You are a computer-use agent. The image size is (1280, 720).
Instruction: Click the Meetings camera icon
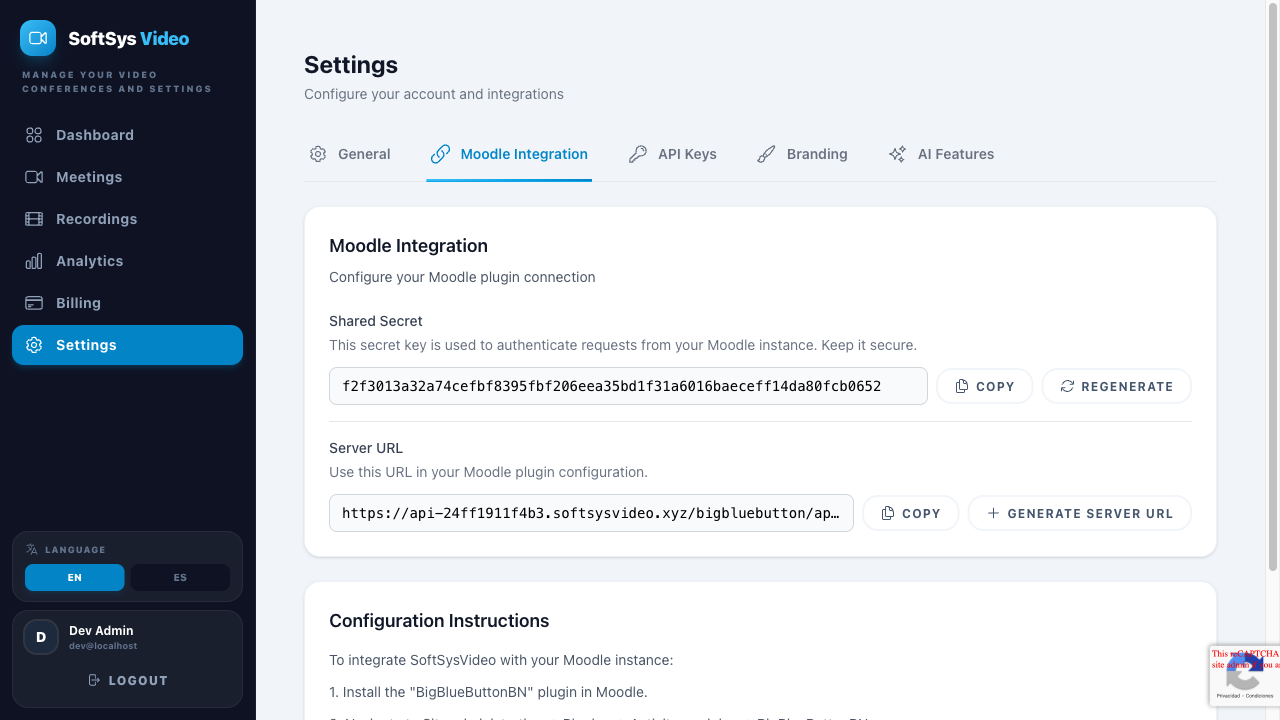click(x=34, y=177)
